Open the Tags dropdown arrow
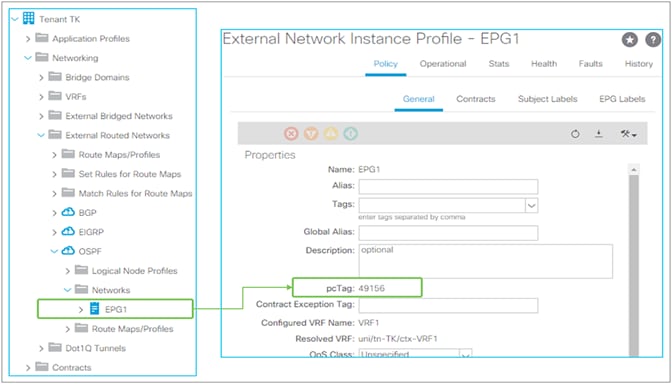 [x=531, y=205]
